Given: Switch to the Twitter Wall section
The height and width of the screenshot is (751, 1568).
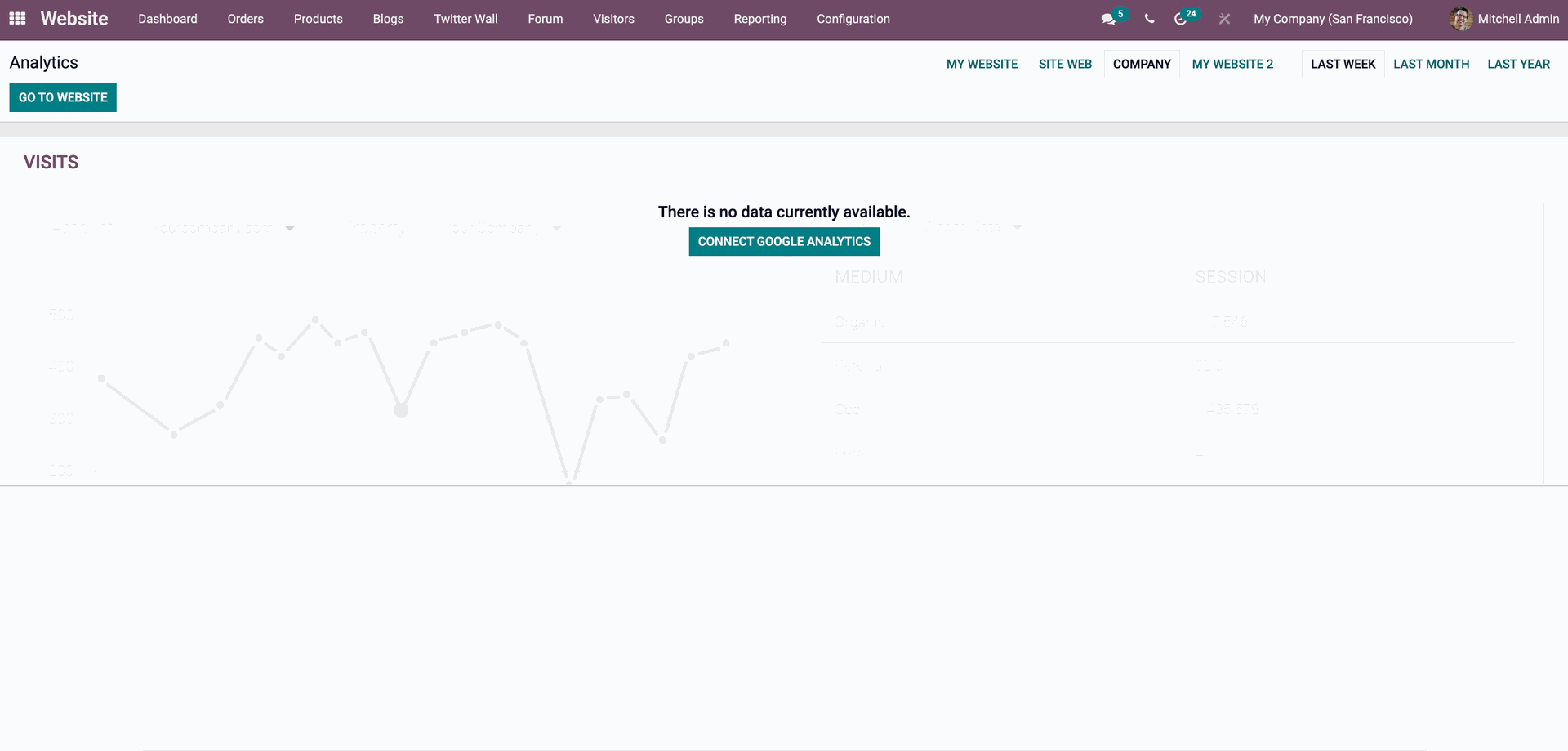Looking at the screenshot, I should click(x=465, y=19).
